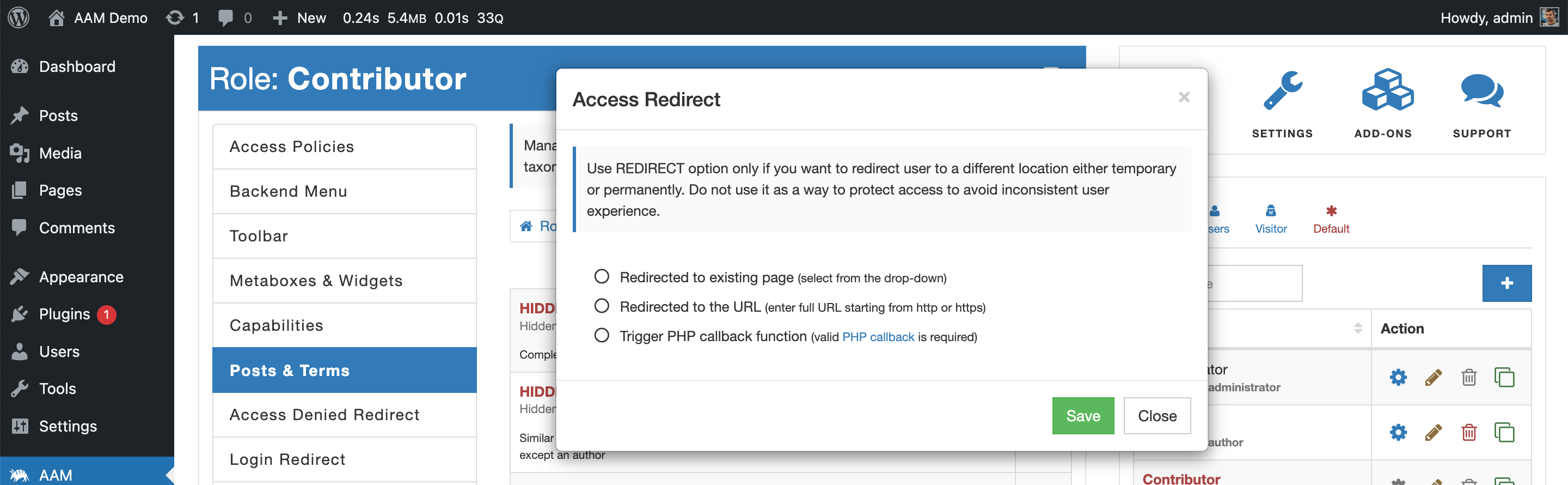Open the comments bubble in admin bar
The image size is (1568, 485).
pos(235,17)
